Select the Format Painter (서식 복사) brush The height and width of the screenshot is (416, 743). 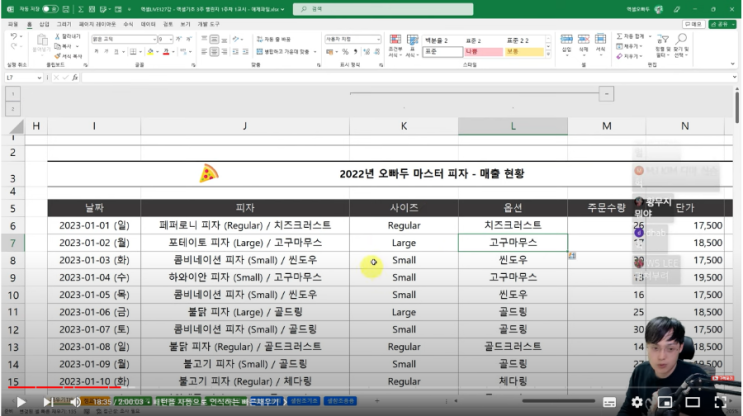pyautogui.click(x=57, y=55)
